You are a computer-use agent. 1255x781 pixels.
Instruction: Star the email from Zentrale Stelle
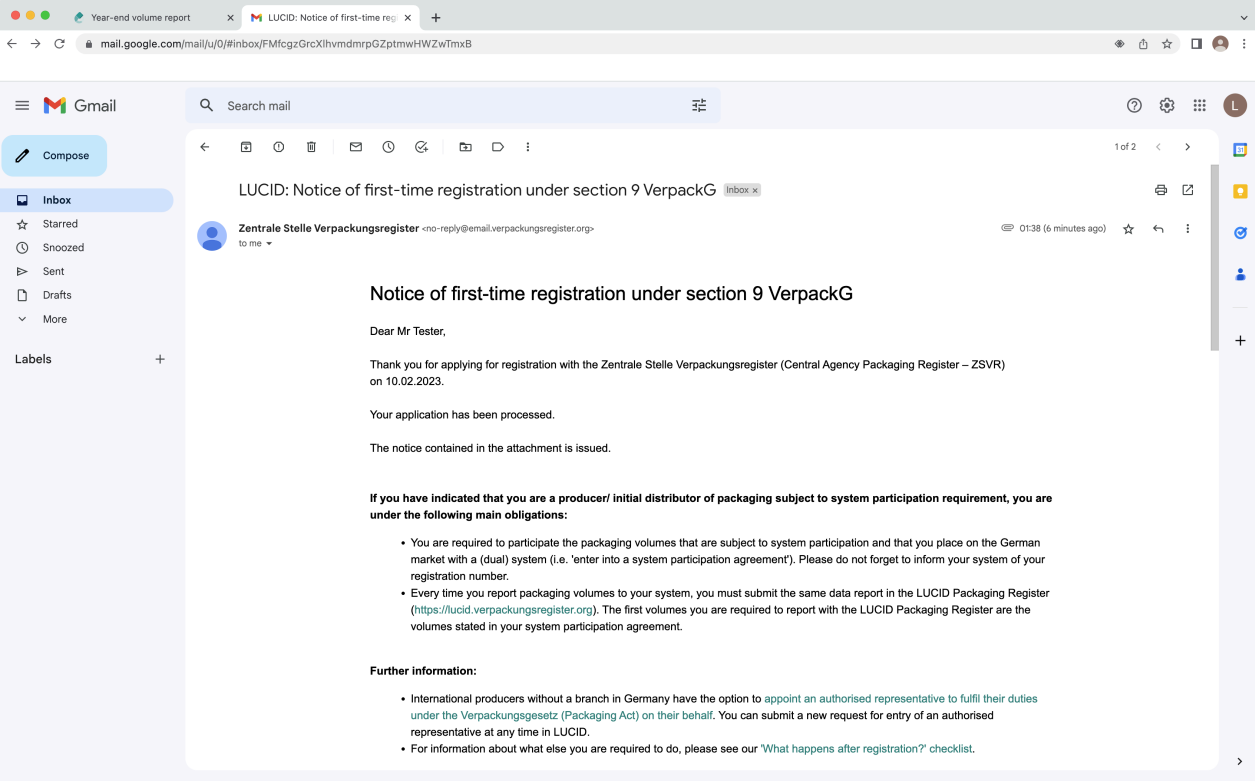[x=1128, y=229]
